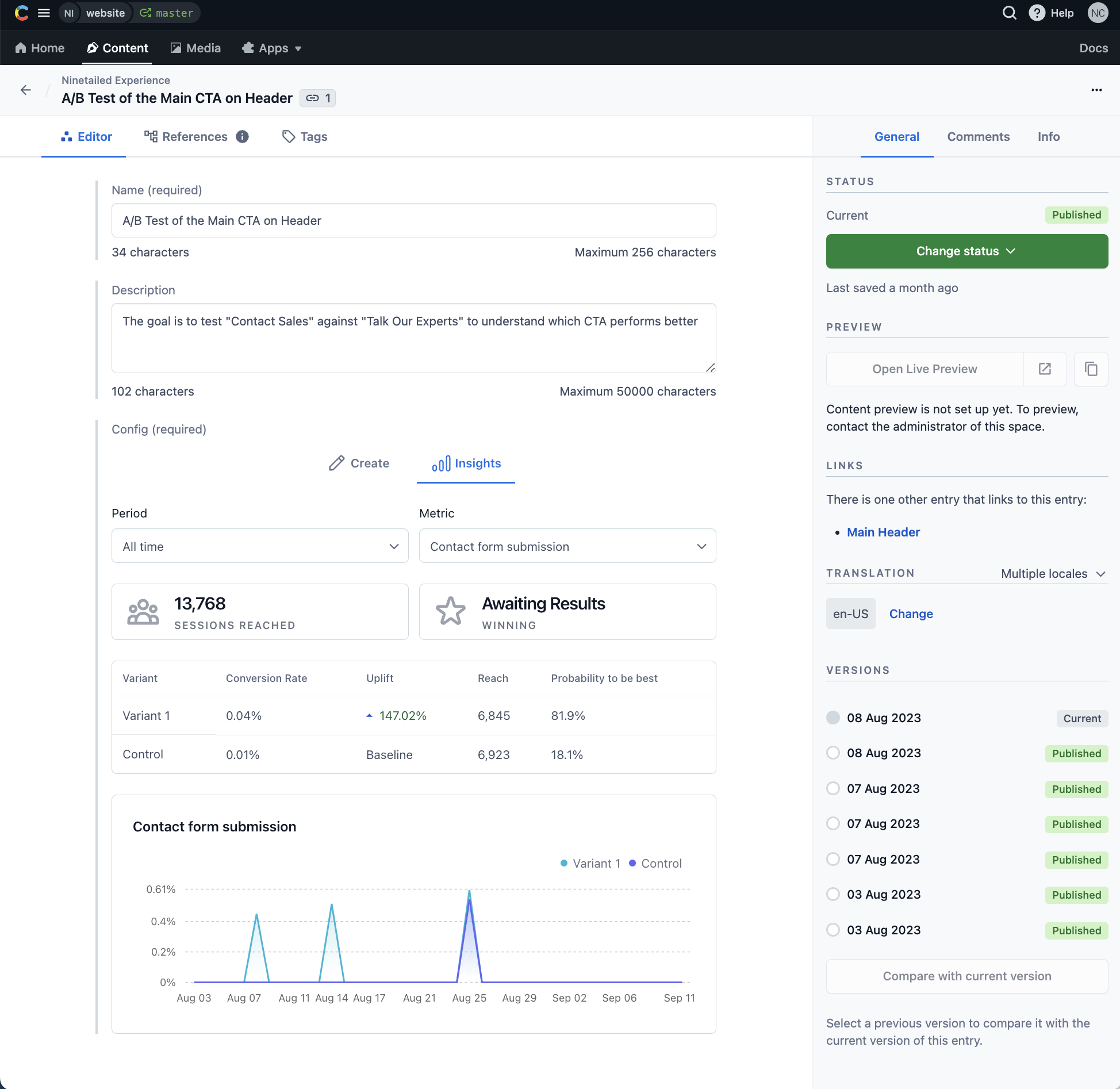Click into the Description text area
Image resolution: width=1120 pixels, height=1089 pixels.
pyautogui.click(x=413, y=338)
